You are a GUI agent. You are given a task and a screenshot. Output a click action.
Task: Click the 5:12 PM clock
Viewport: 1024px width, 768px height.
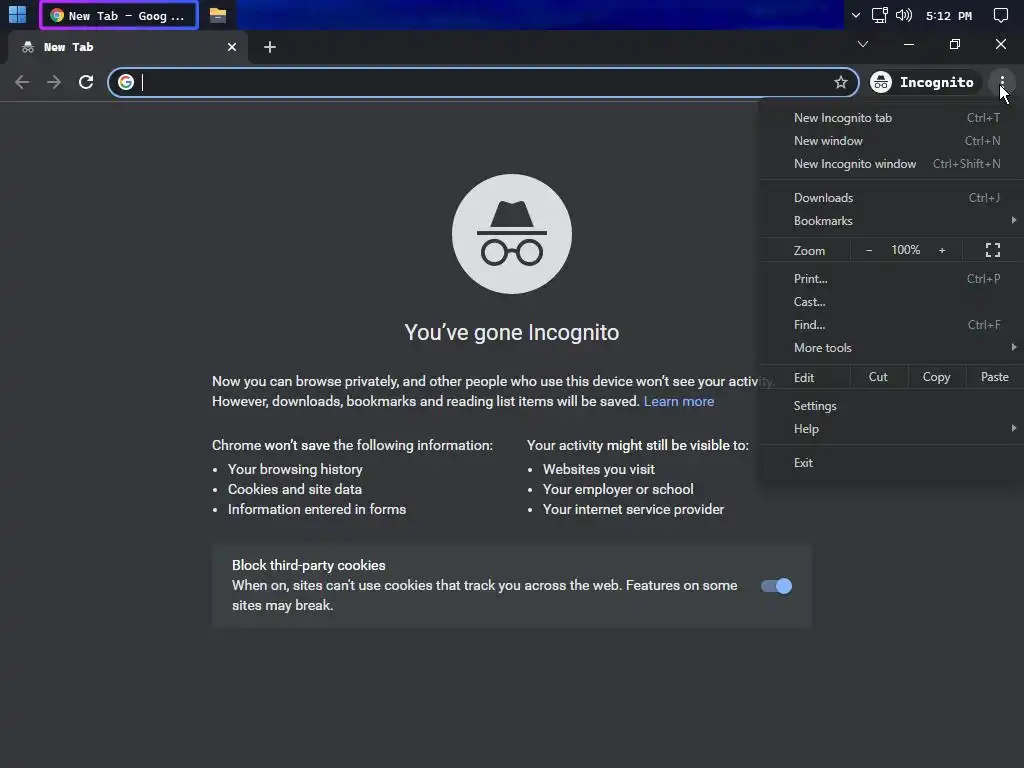pos(949,16)
